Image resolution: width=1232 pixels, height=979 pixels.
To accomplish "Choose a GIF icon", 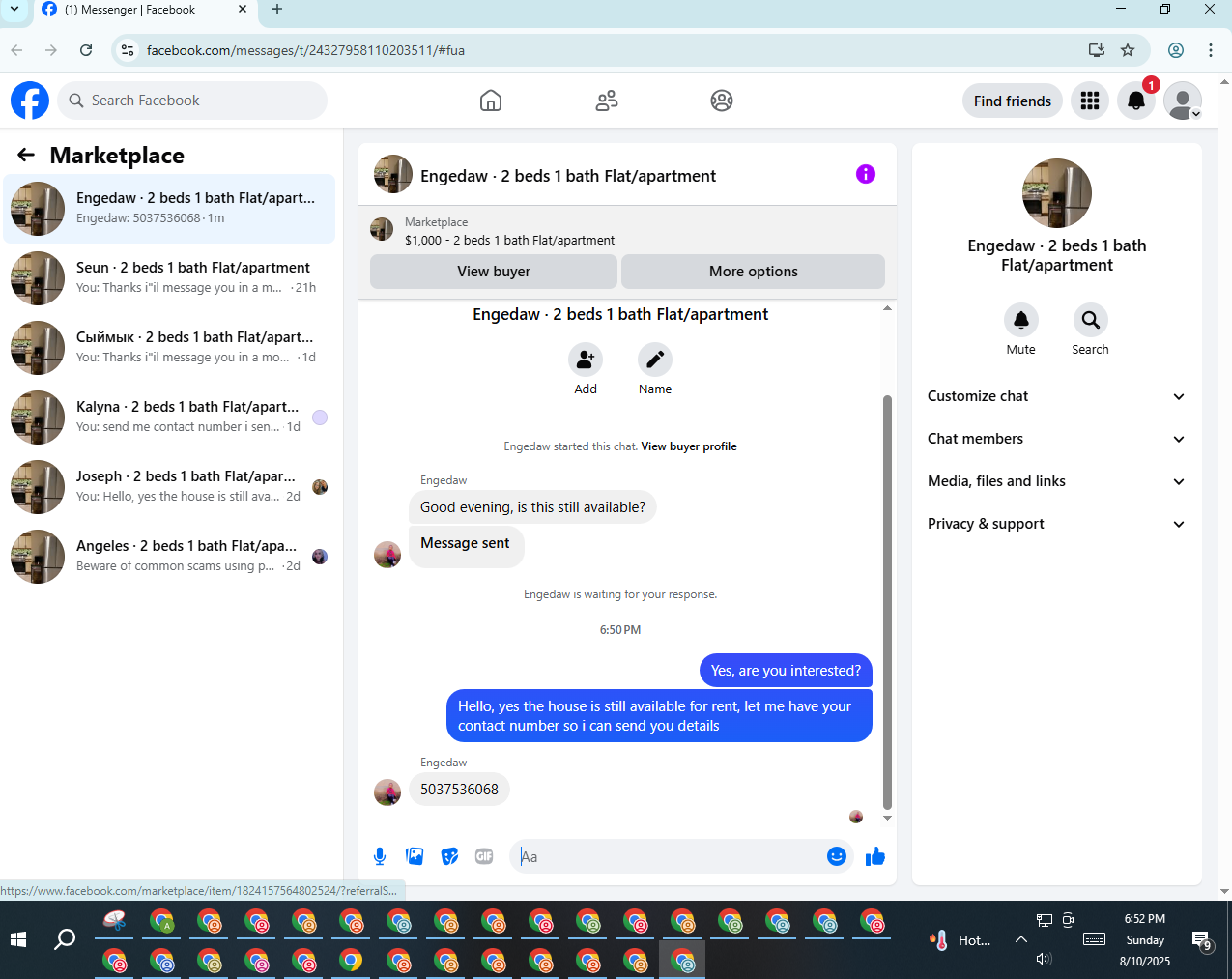I will tap(484, 856).
